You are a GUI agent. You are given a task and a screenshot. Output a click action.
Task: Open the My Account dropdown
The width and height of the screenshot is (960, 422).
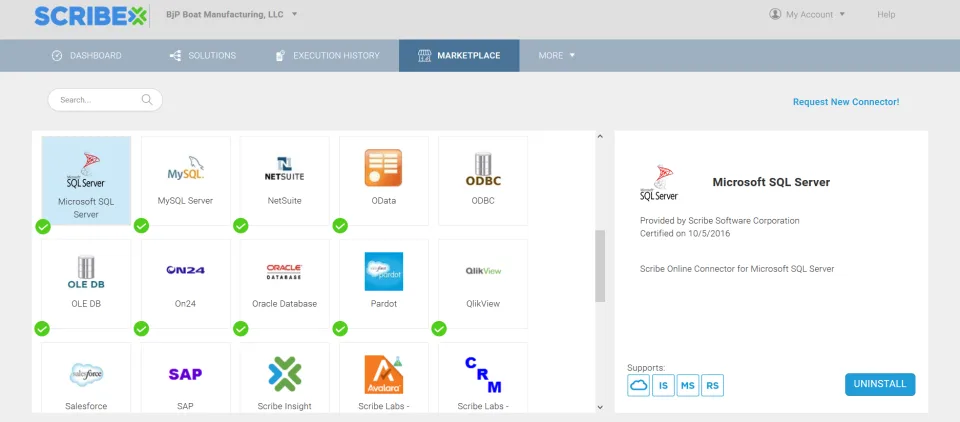pyautogui.click(x=808, y=14)
